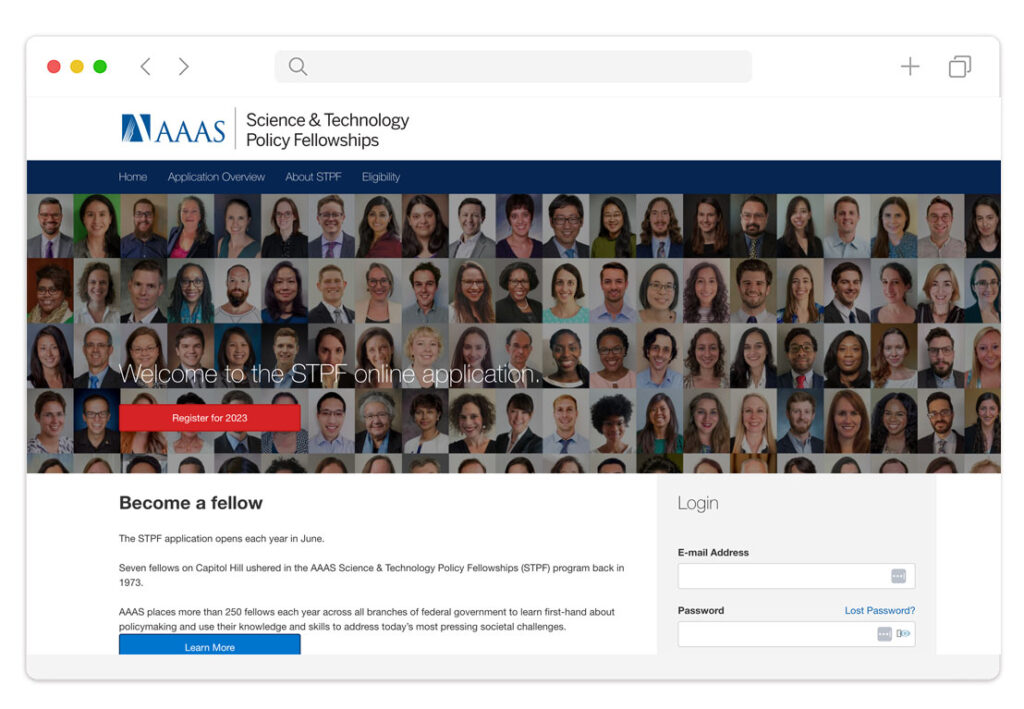This screenshot has height=709, width=1024.
Task: Click paragraph starting 'AAAS places more than 250 fellows'
Action: point(366,619)
